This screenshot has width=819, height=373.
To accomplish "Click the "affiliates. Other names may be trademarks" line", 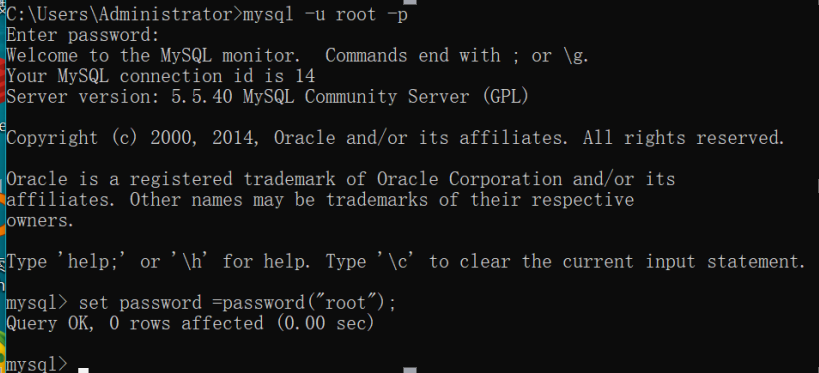I will pos(320,200).
